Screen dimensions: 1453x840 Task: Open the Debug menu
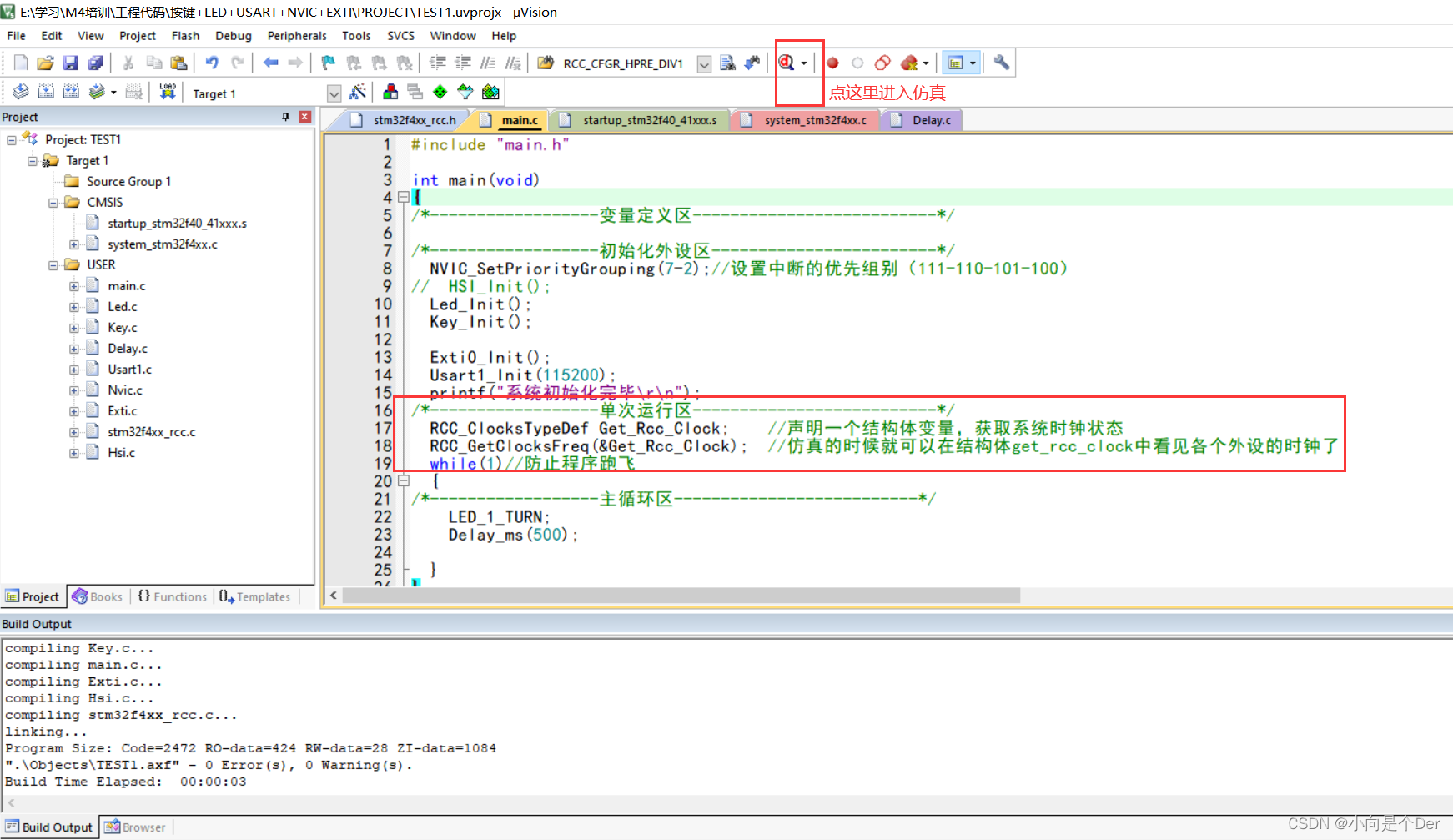pyautogui.click(x=234, y=36)
